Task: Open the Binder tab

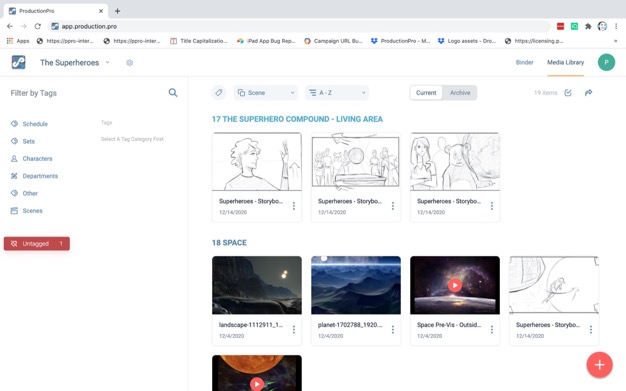Action: (524, 62)
